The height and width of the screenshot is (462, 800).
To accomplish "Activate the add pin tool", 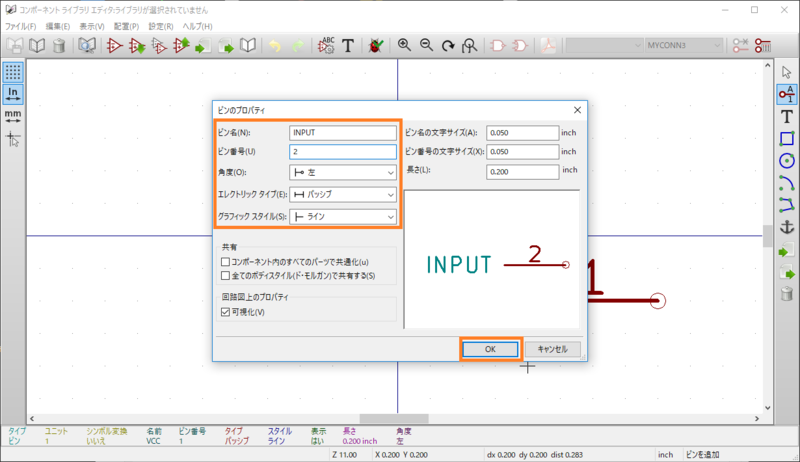I will 787,94.
